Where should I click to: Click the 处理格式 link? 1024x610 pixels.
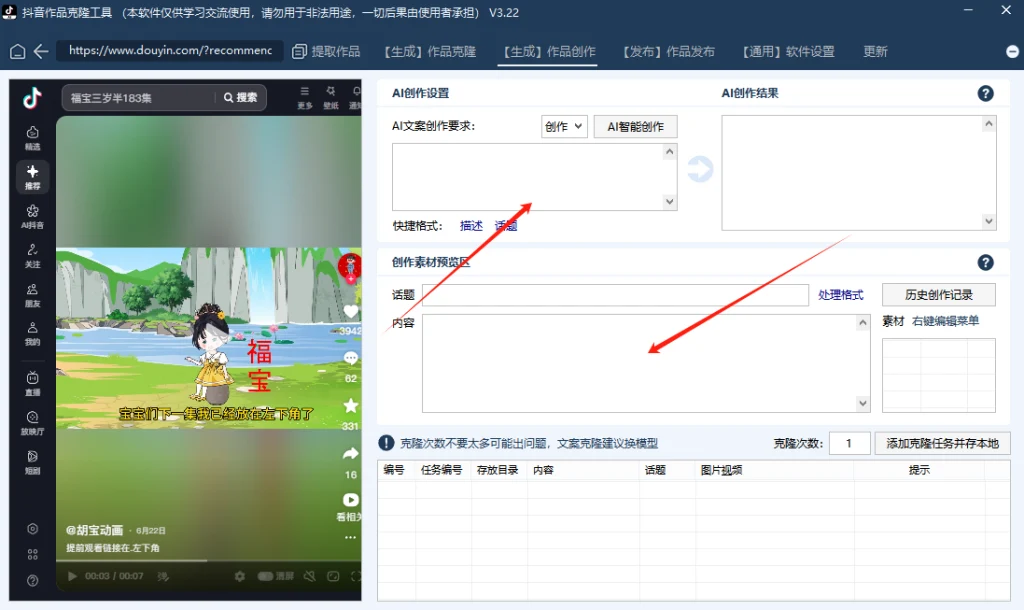tap(840, 295)
